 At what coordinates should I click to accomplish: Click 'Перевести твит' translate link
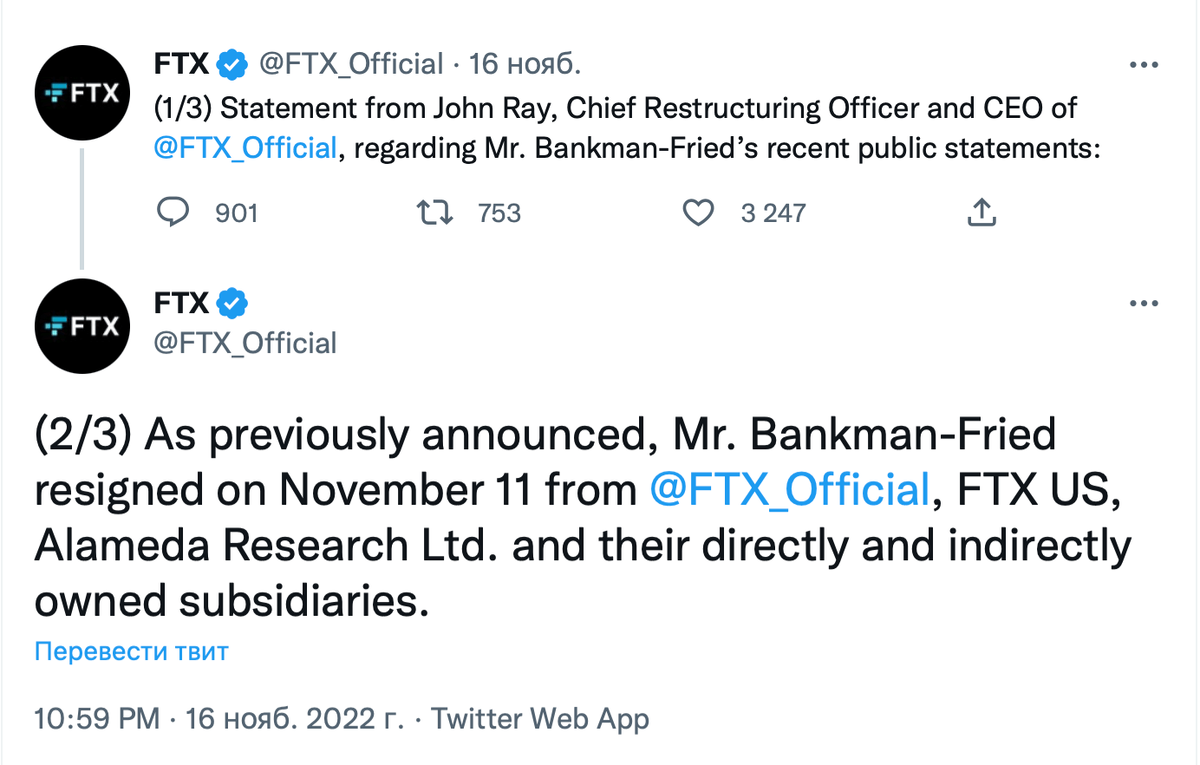click(131, 652)
